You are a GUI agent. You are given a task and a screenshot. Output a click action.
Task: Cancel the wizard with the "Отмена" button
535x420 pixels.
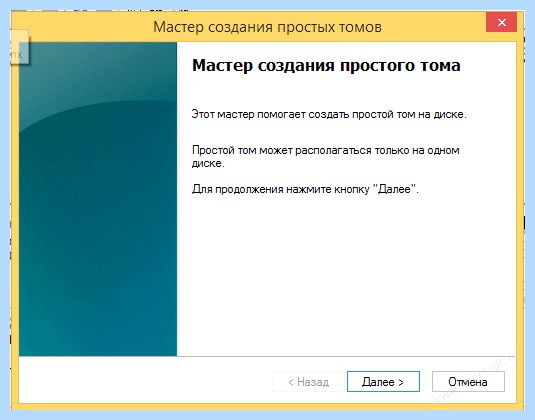click(x=468, y=381)
